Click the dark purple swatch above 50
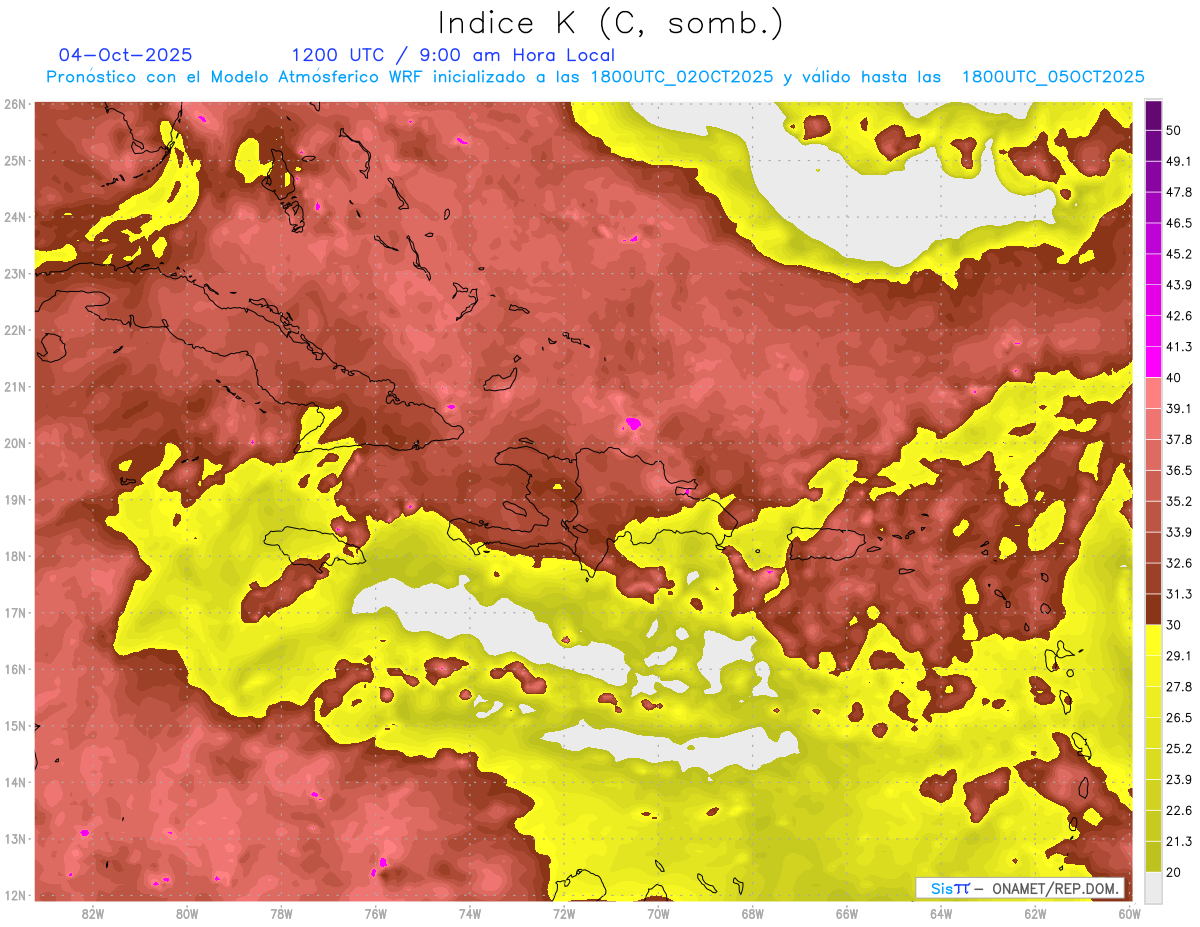 pos(1153,115)
